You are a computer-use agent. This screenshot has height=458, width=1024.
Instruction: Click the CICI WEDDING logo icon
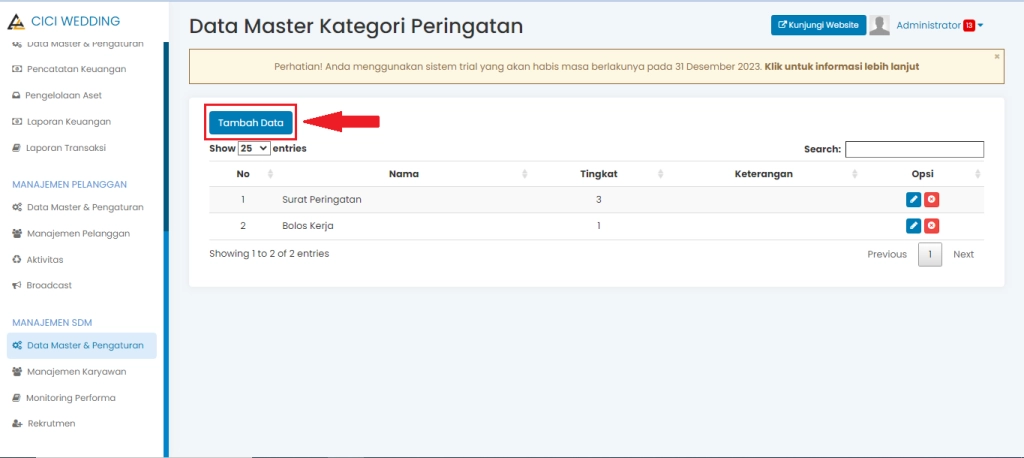16,22
